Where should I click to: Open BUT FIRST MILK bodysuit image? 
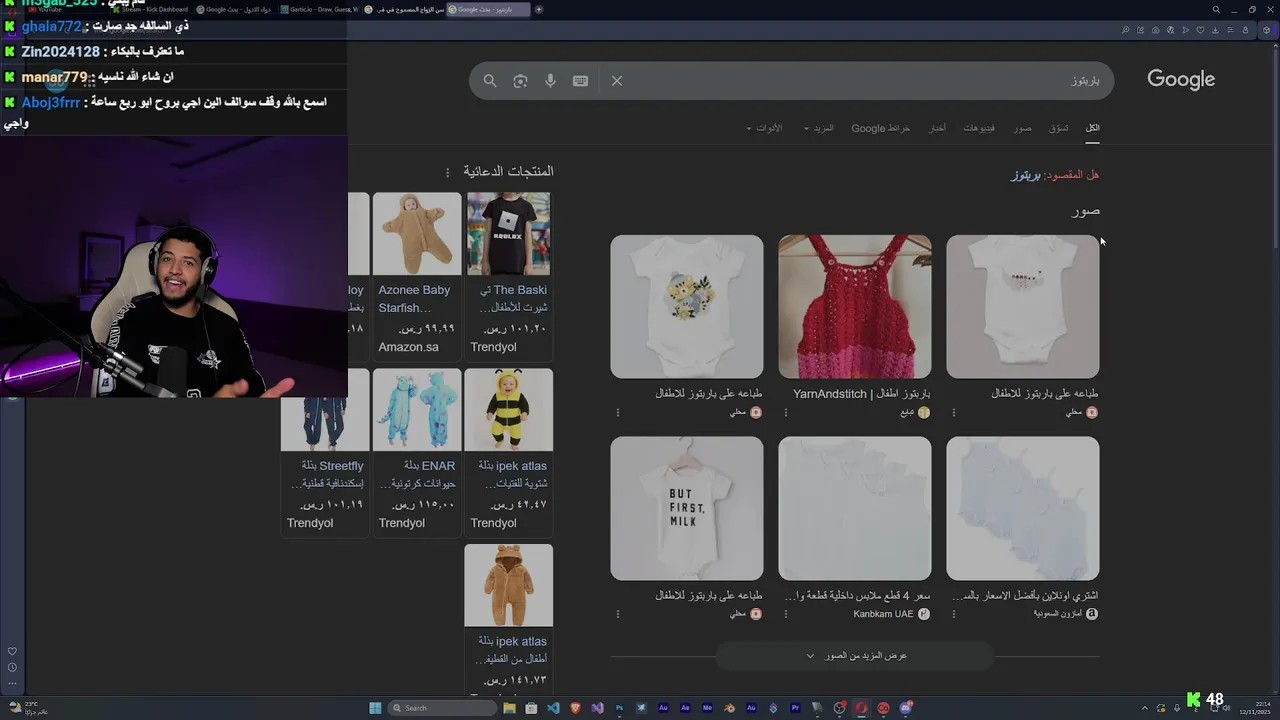[x=687, y=508]
